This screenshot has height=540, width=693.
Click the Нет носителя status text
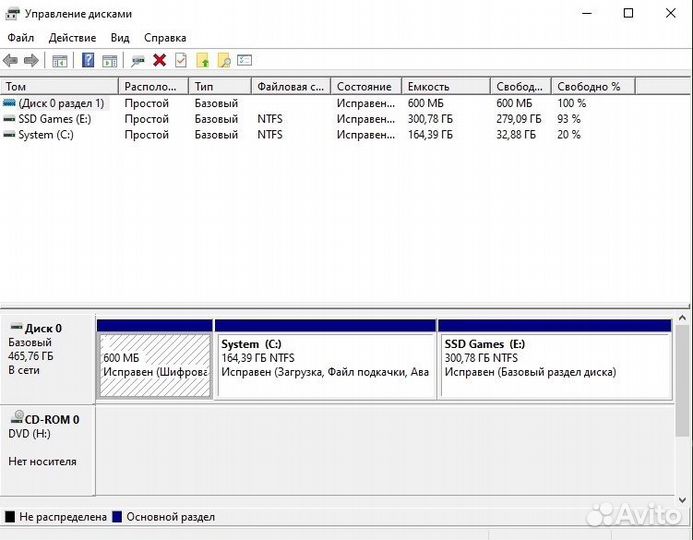point(42,462)
